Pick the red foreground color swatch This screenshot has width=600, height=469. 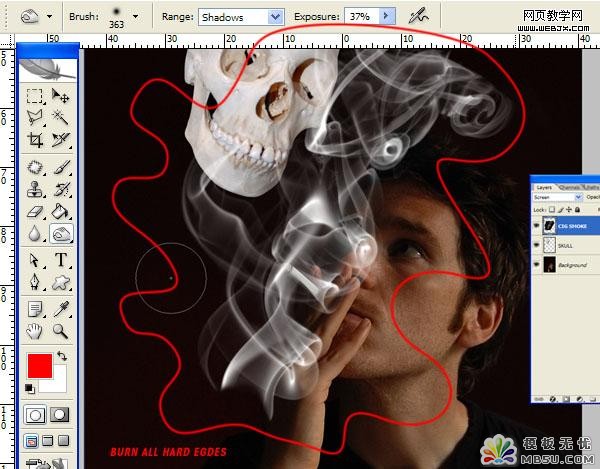pos(40,366)
